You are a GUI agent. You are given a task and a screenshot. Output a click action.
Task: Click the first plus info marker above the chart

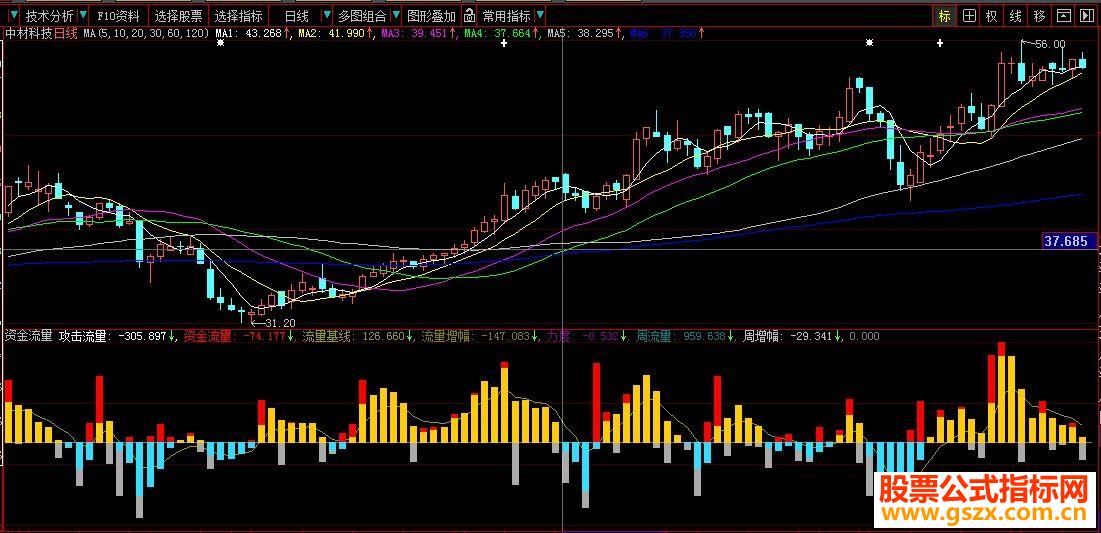coord(503,43)
